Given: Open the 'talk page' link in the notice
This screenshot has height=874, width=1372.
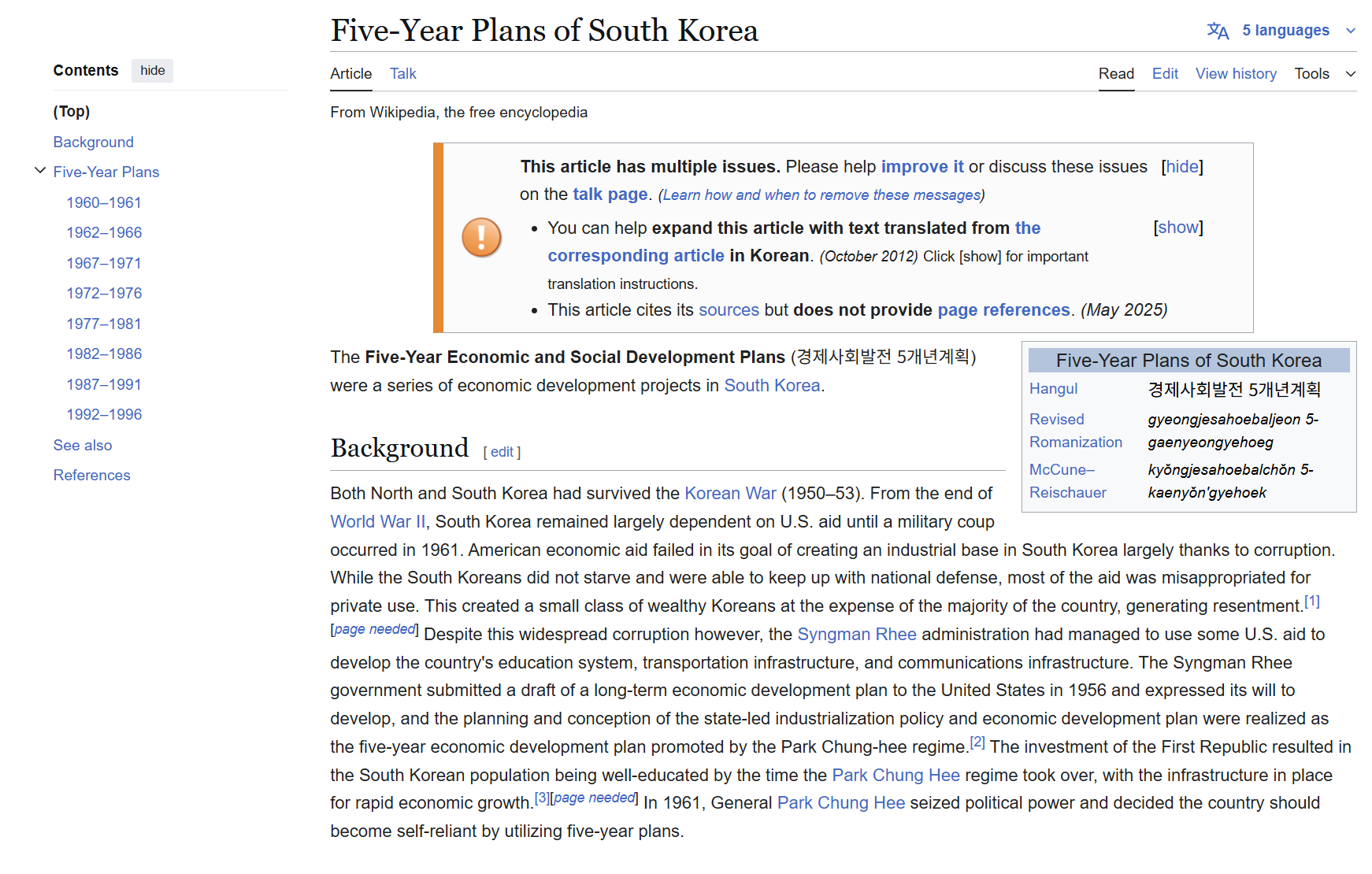Looking at the screenshot, I should [x=610, y=194].
